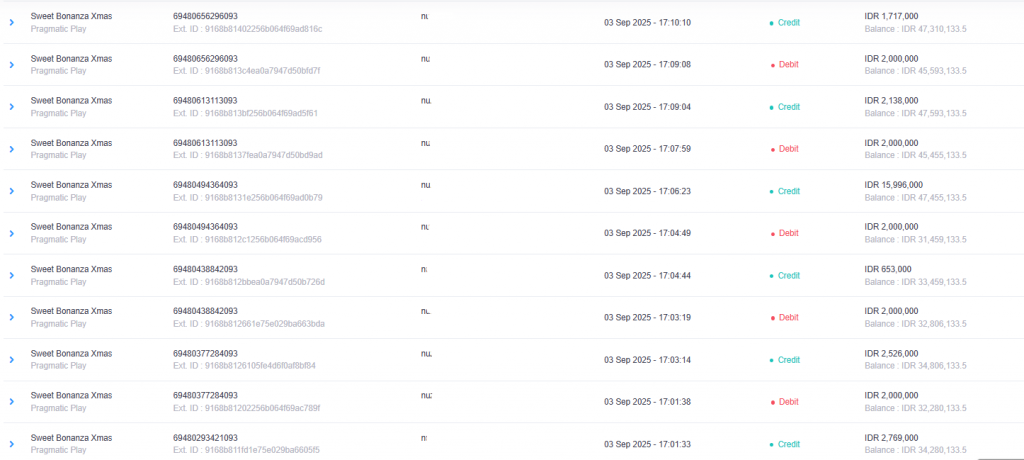Expand the debit row at 17:04:49

pyautogui.click(x=11, y=233)
